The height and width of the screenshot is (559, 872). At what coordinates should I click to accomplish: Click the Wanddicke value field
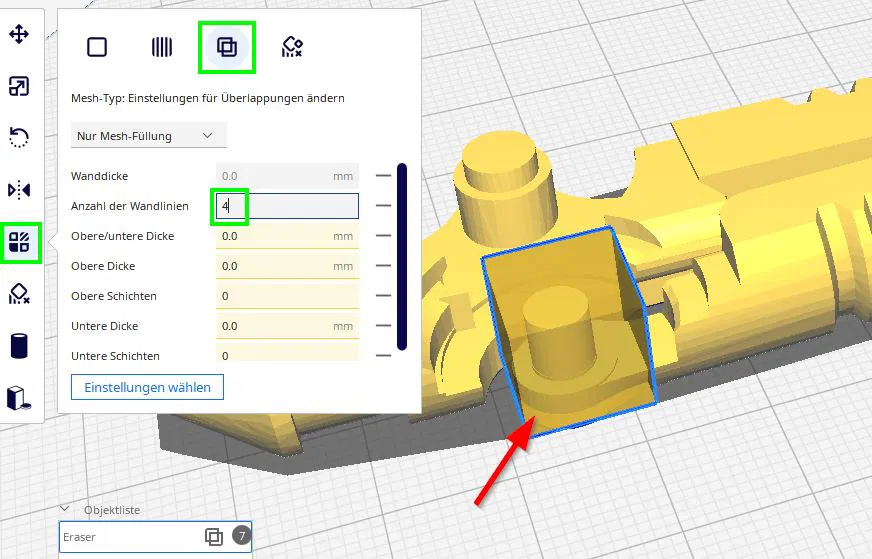[x=287, y=176]
